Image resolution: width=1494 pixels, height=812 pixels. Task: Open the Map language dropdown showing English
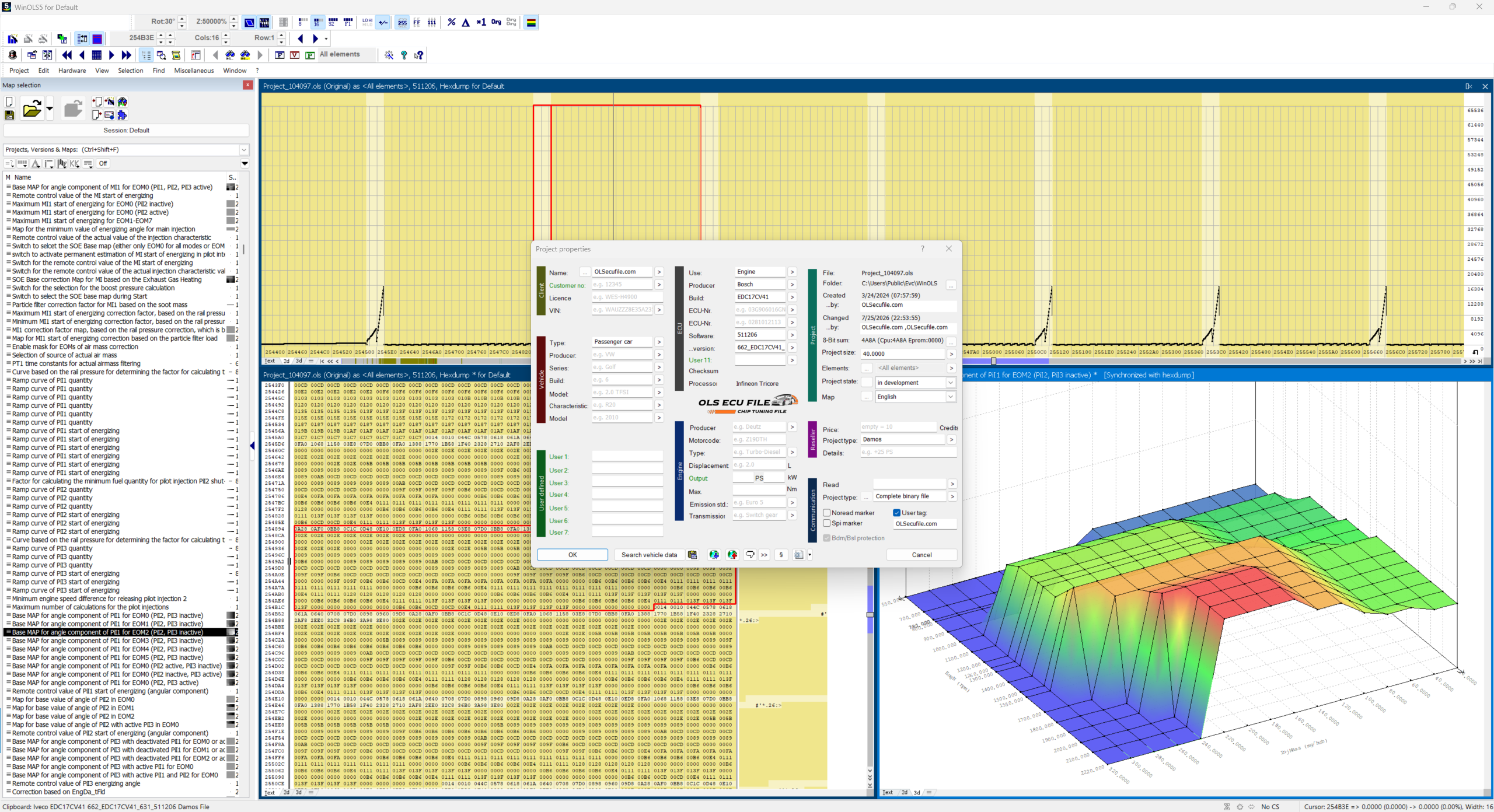(x=950, y=397)
